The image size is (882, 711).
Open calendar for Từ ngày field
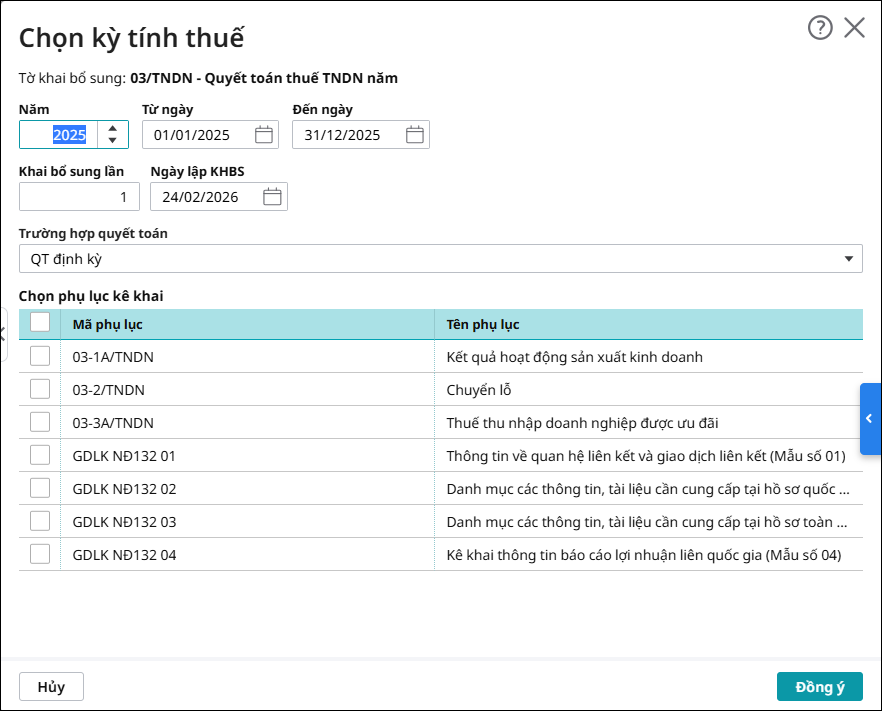264,135
